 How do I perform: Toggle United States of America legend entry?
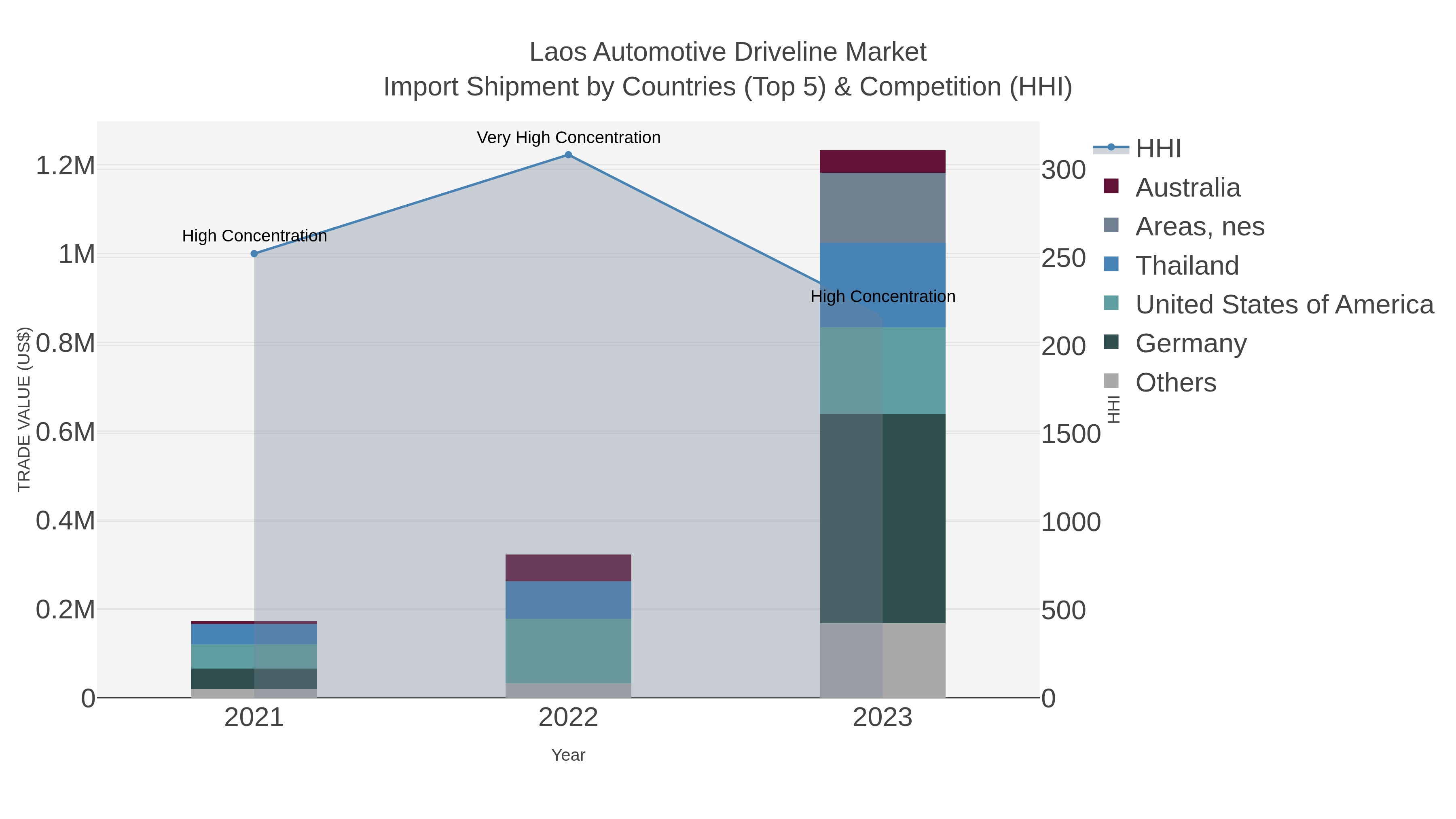point(1268,305)
